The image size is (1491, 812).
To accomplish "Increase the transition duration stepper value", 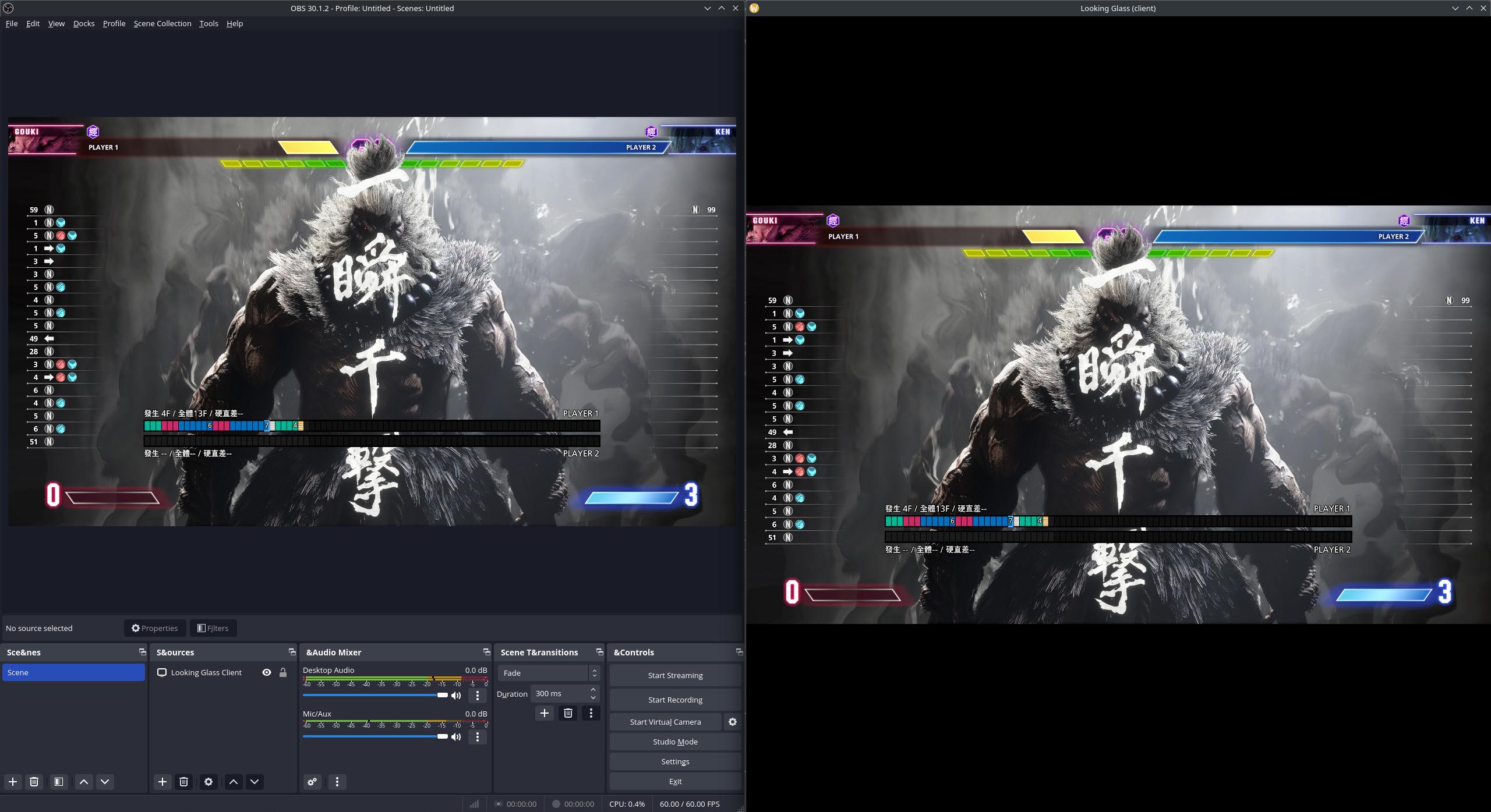I will tap(593, 690).
